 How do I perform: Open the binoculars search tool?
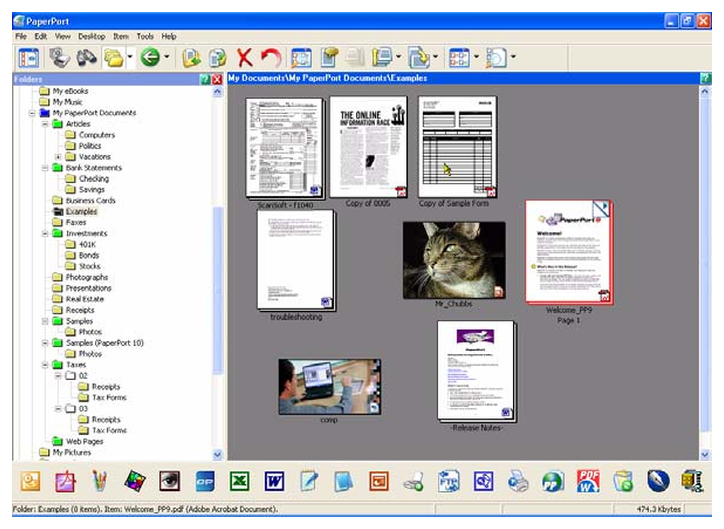click(87, 58)
